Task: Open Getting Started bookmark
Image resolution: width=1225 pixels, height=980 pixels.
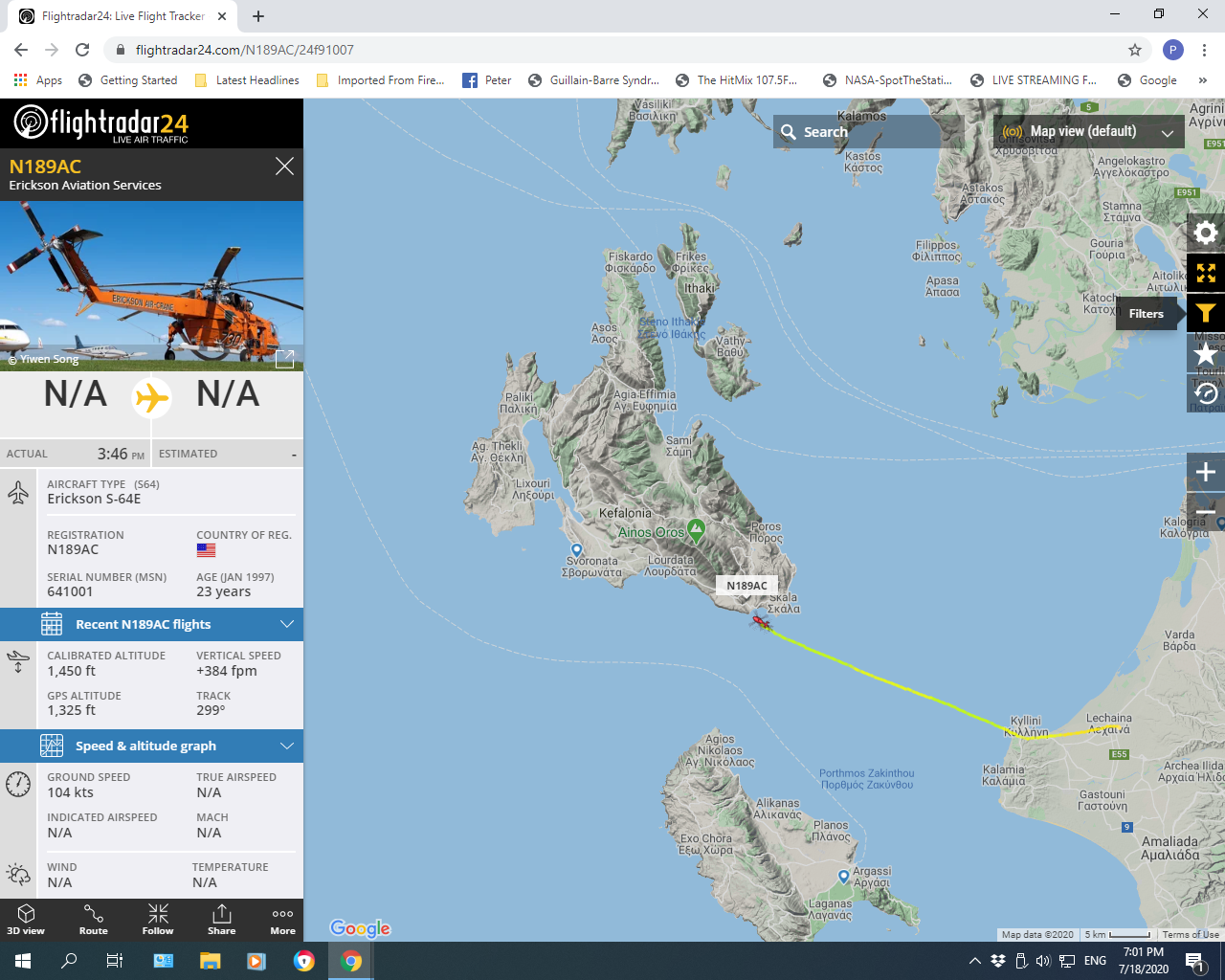Action: point(128,80)
